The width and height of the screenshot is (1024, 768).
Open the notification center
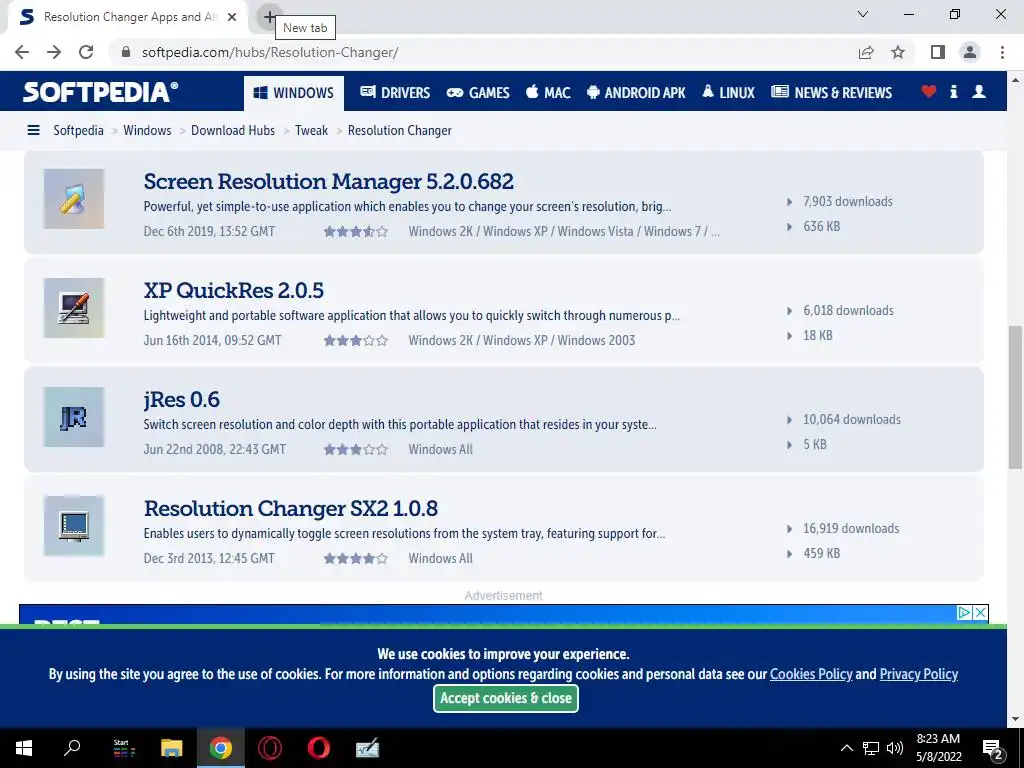[x=993, y=748]
